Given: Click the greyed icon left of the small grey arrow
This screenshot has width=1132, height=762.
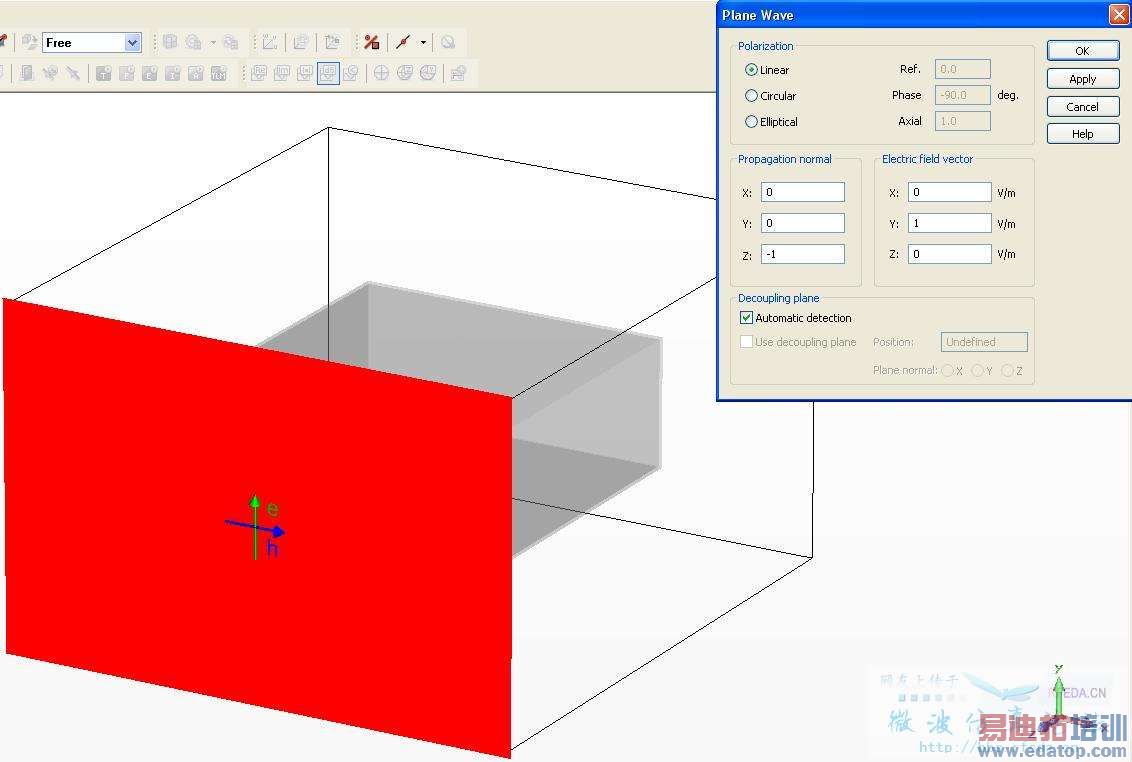Looking at the screenshot, I should point(193,43).
